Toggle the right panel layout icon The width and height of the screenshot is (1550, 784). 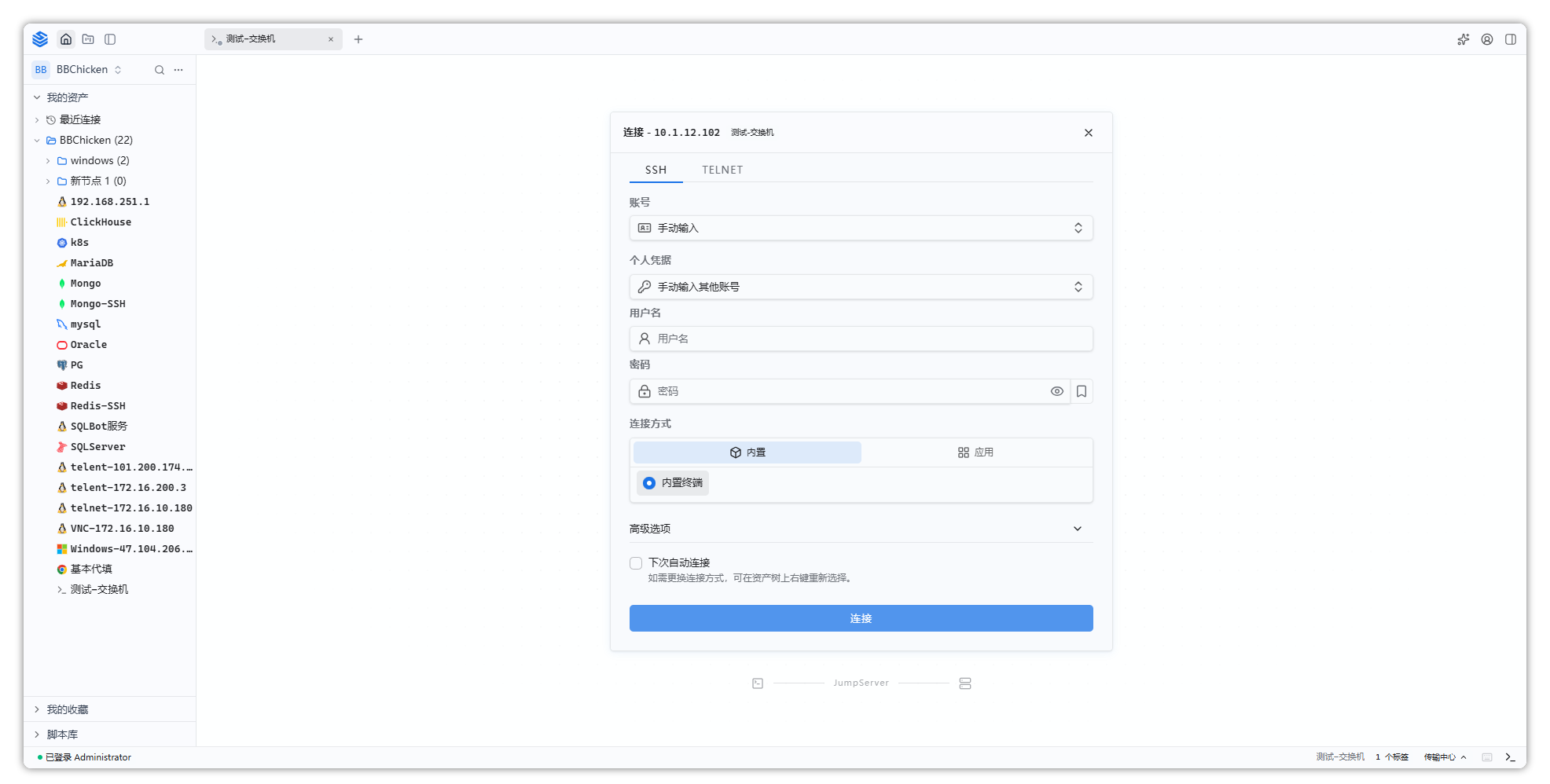[x=1511, y=39]
